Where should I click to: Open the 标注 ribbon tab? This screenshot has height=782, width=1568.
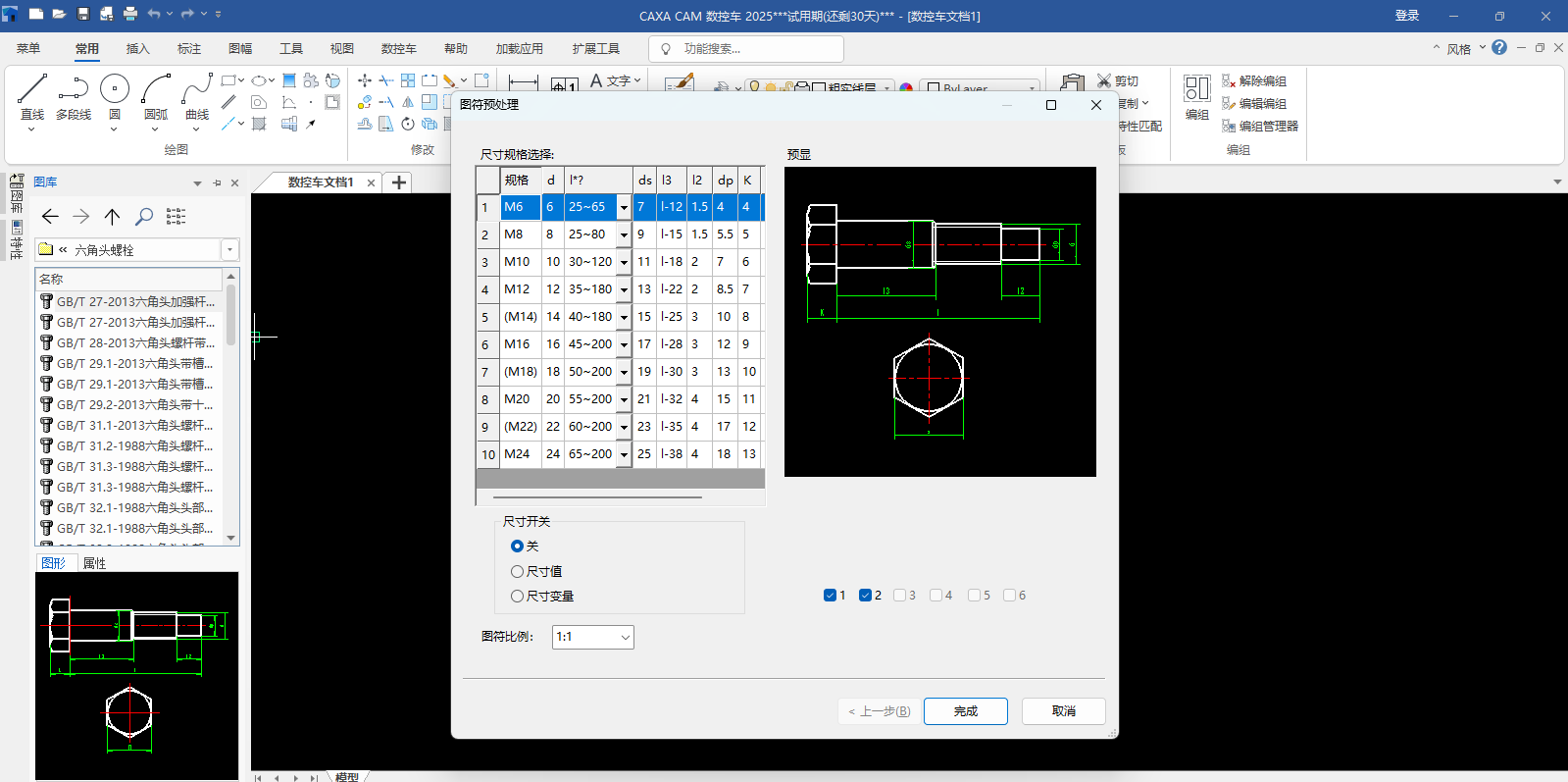(x=189, y=49)
